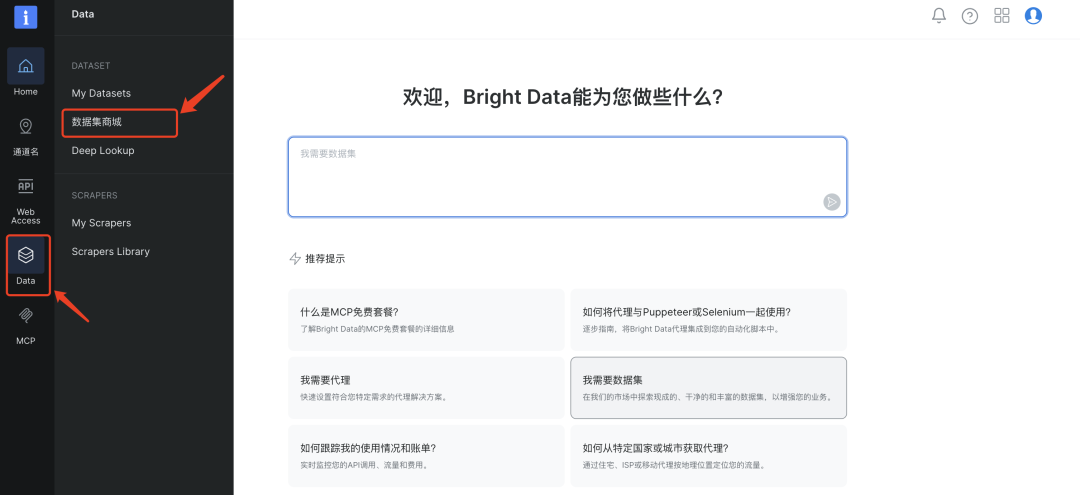This screenshot has width=1080, height=495.
Task: Open Deep Lookup menu item
Action: click(x=103, y=150)
